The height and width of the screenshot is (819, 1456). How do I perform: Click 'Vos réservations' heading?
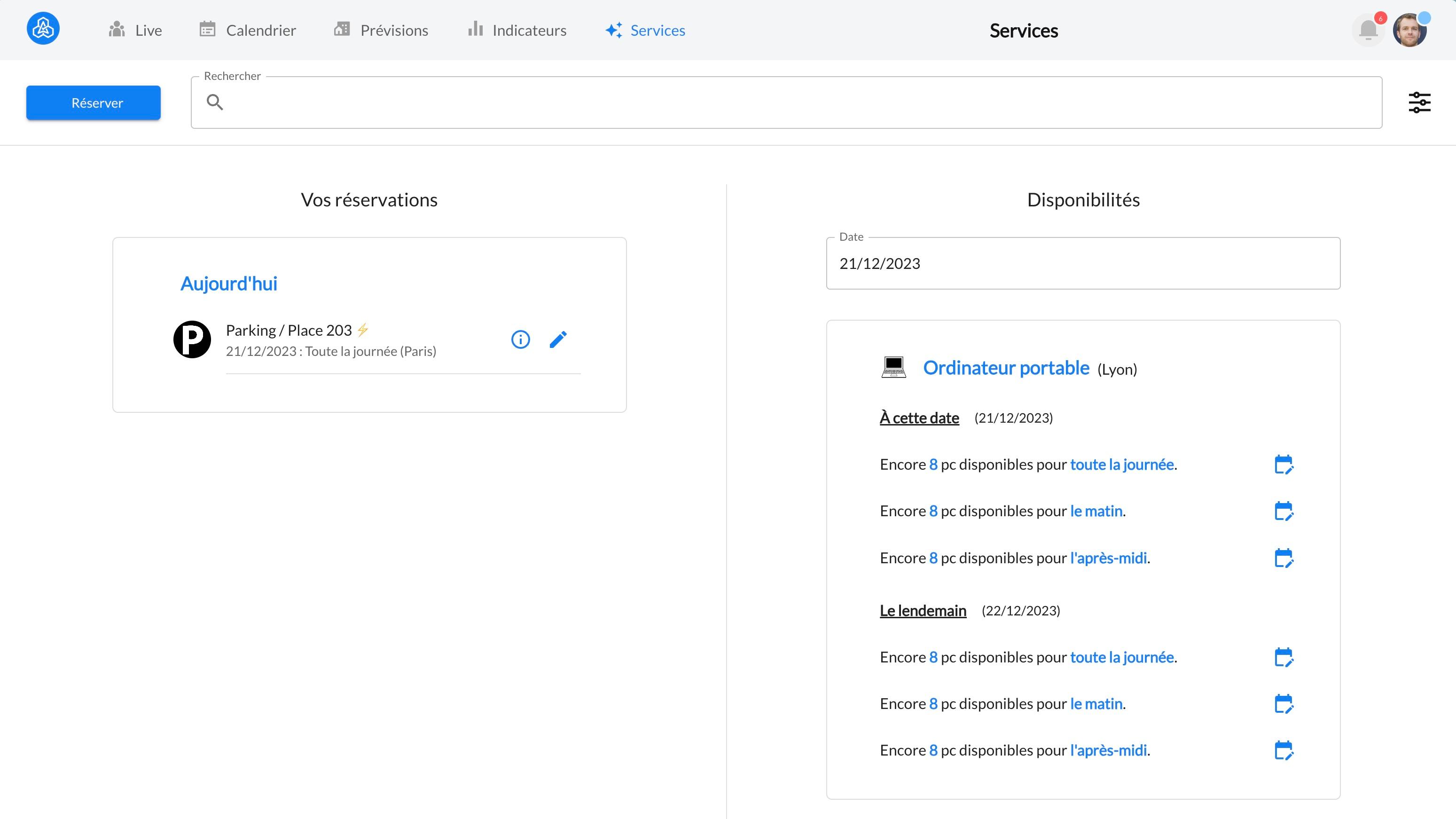tap(369, 200)
